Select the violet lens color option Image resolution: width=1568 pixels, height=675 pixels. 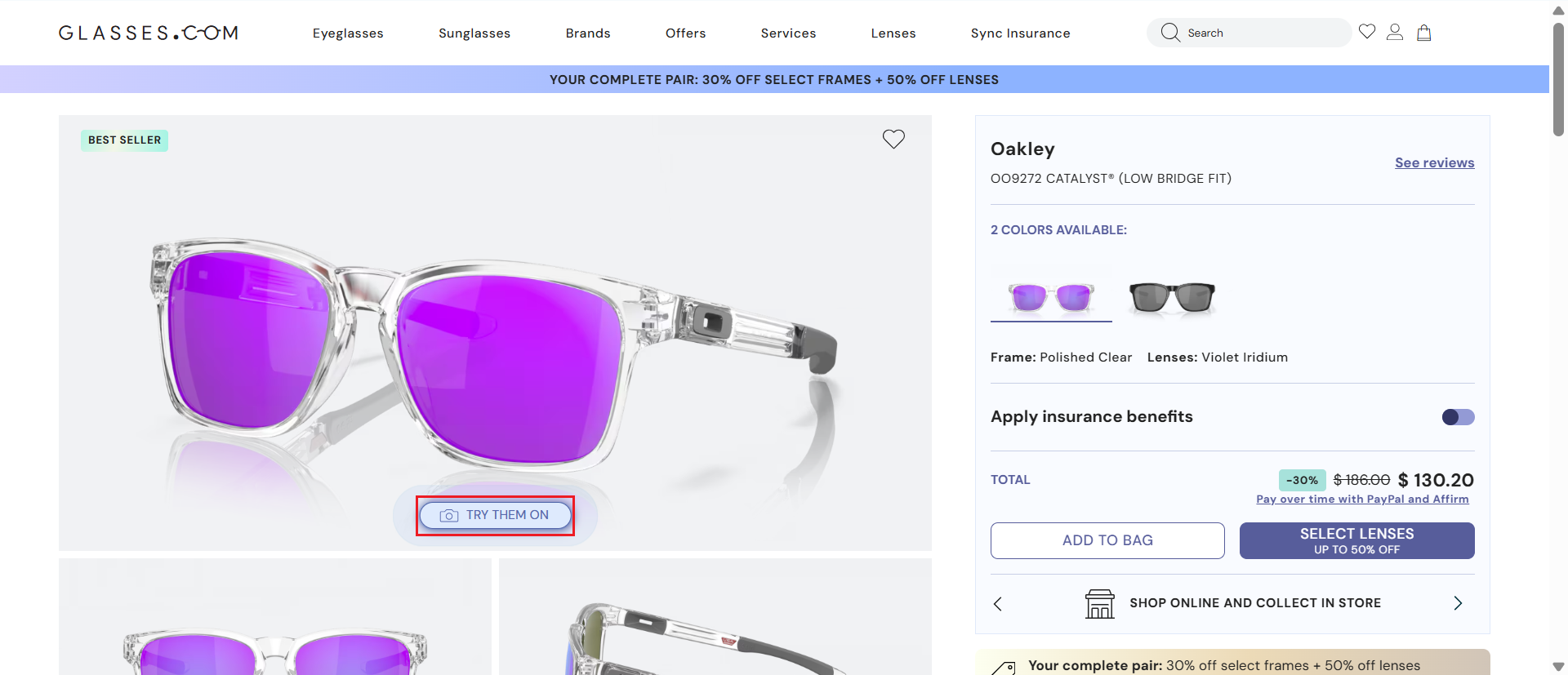click(1051, 296)
